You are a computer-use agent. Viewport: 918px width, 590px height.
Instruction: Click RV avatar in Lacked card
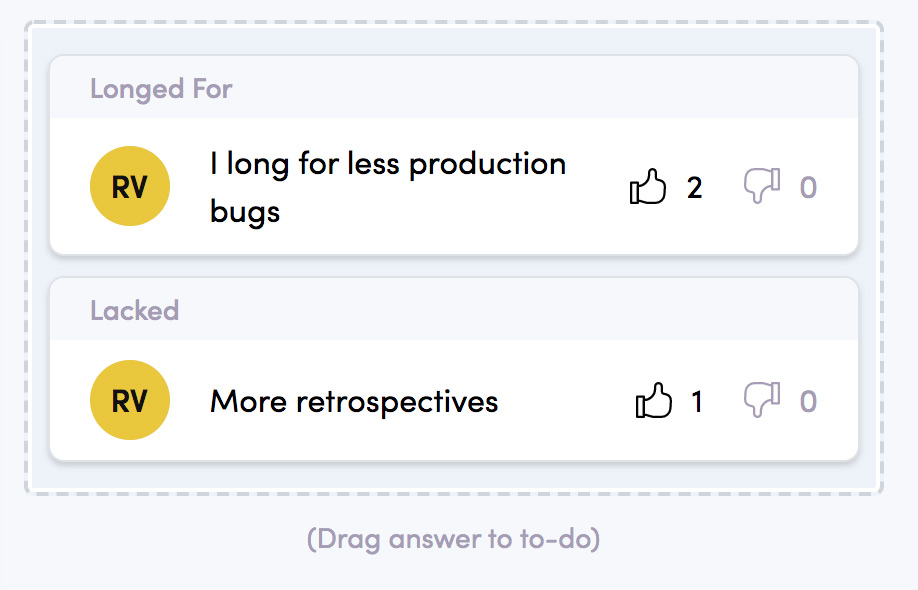[130, 400]
